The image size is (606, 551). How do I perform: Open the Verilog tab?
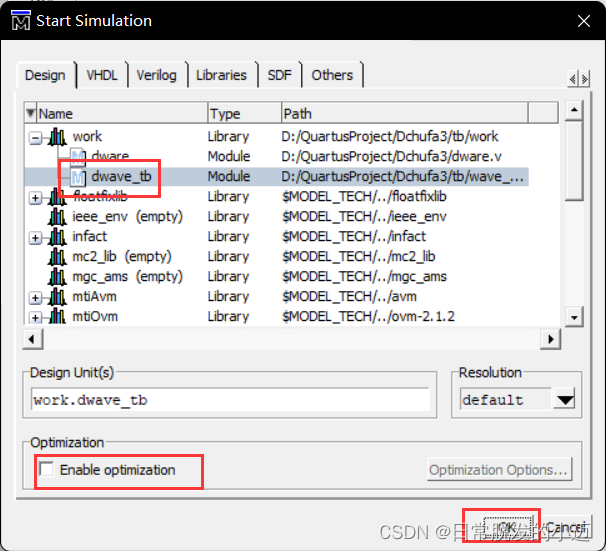pyautogui.click(x=157, y=75)
